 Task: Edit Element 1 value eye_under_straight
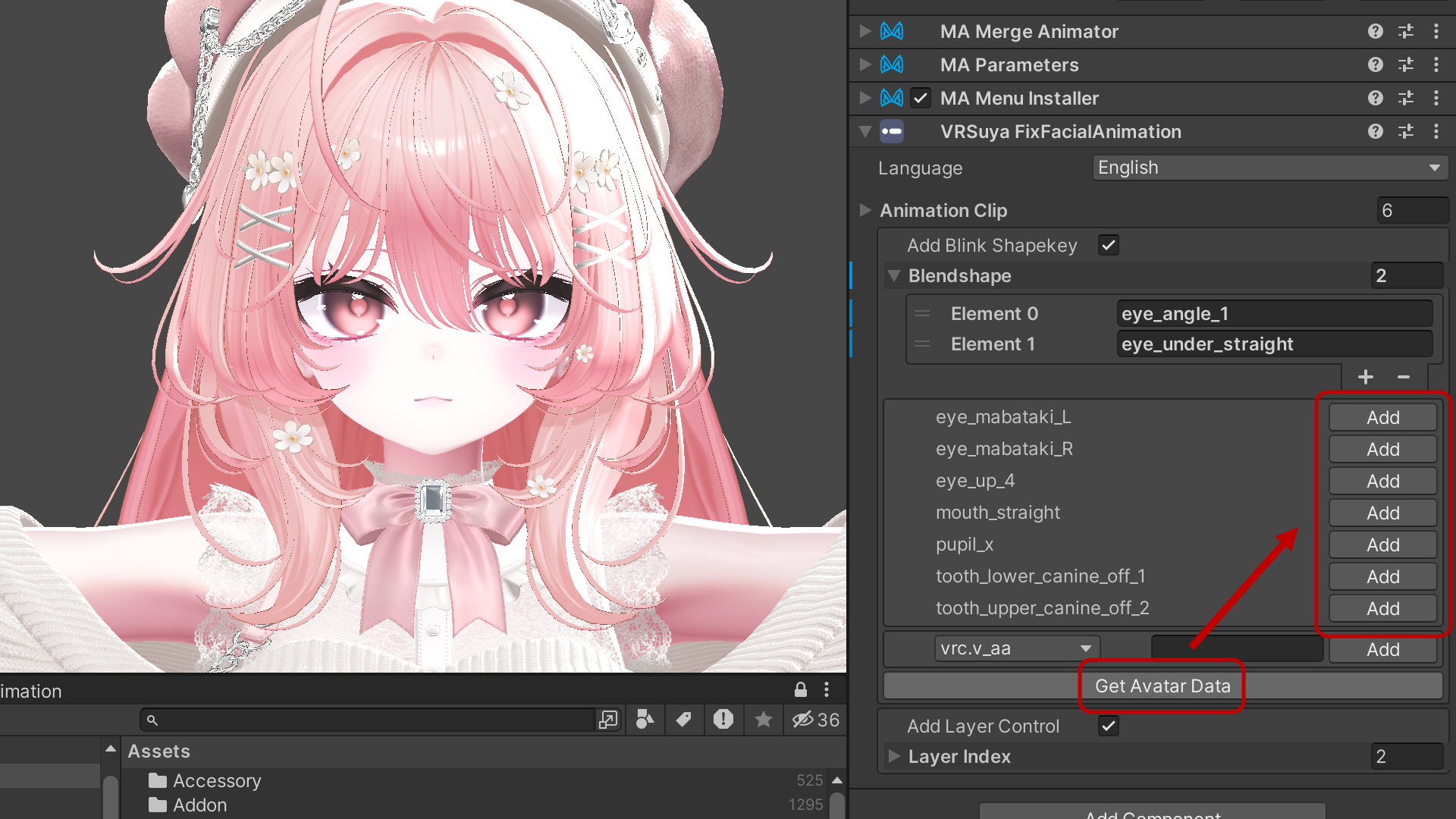pos(1275,344)
